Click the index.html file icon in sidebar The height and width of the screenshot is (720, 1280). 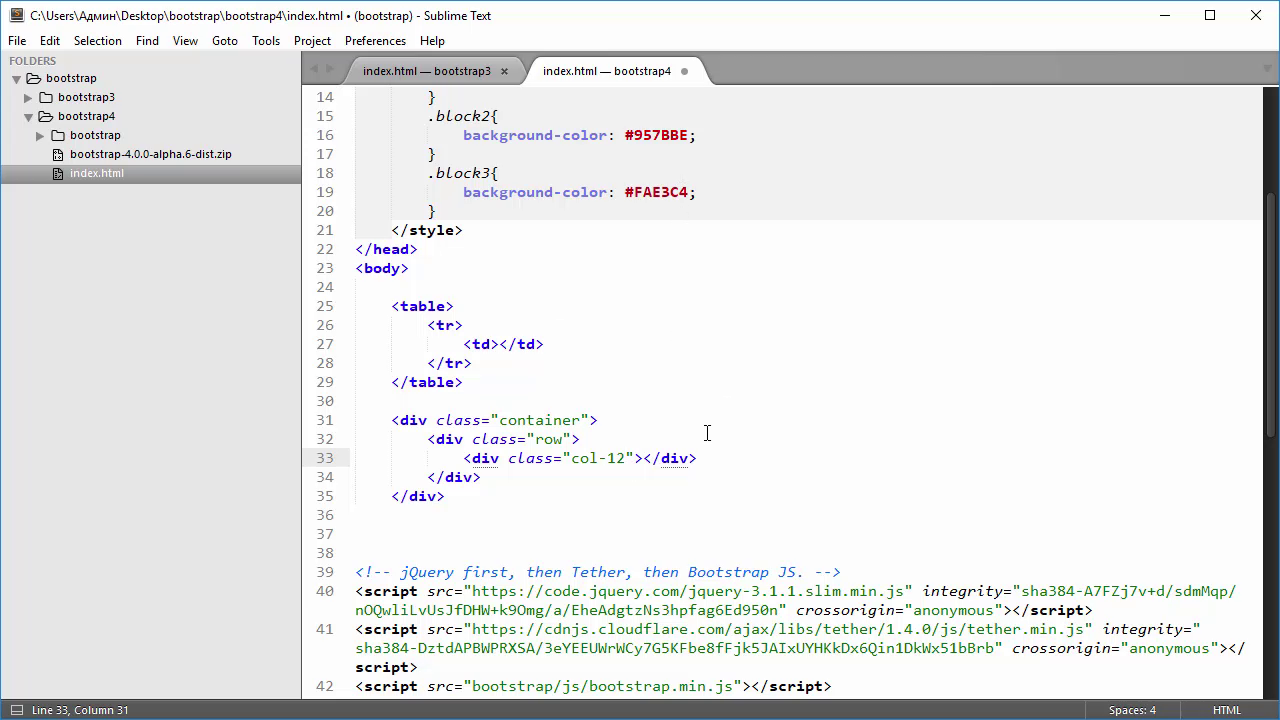coord(58,173)
